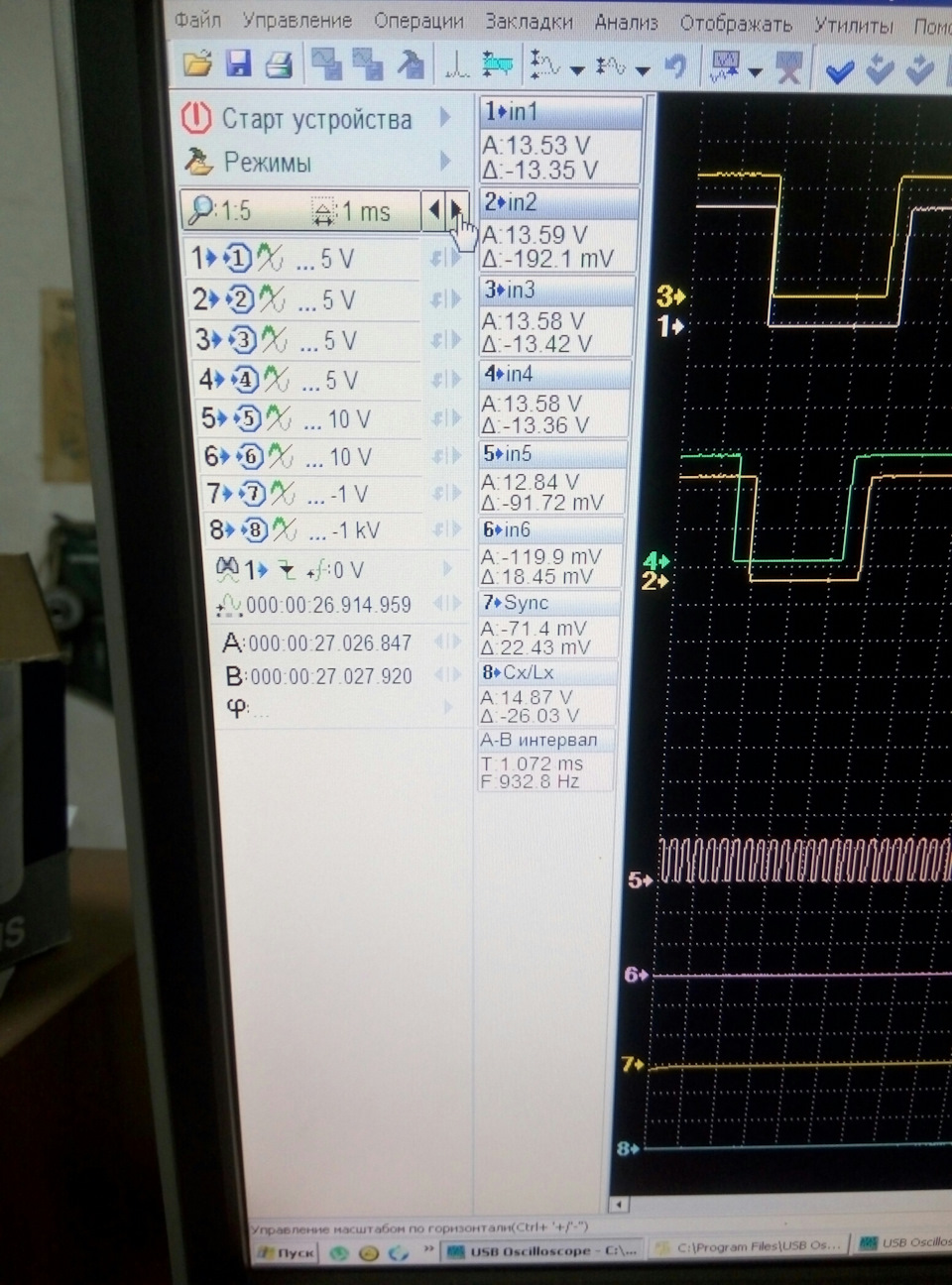Click the monitor with red X icon
This screenshot has height=1285, width=952.
[x=789, y=69]
